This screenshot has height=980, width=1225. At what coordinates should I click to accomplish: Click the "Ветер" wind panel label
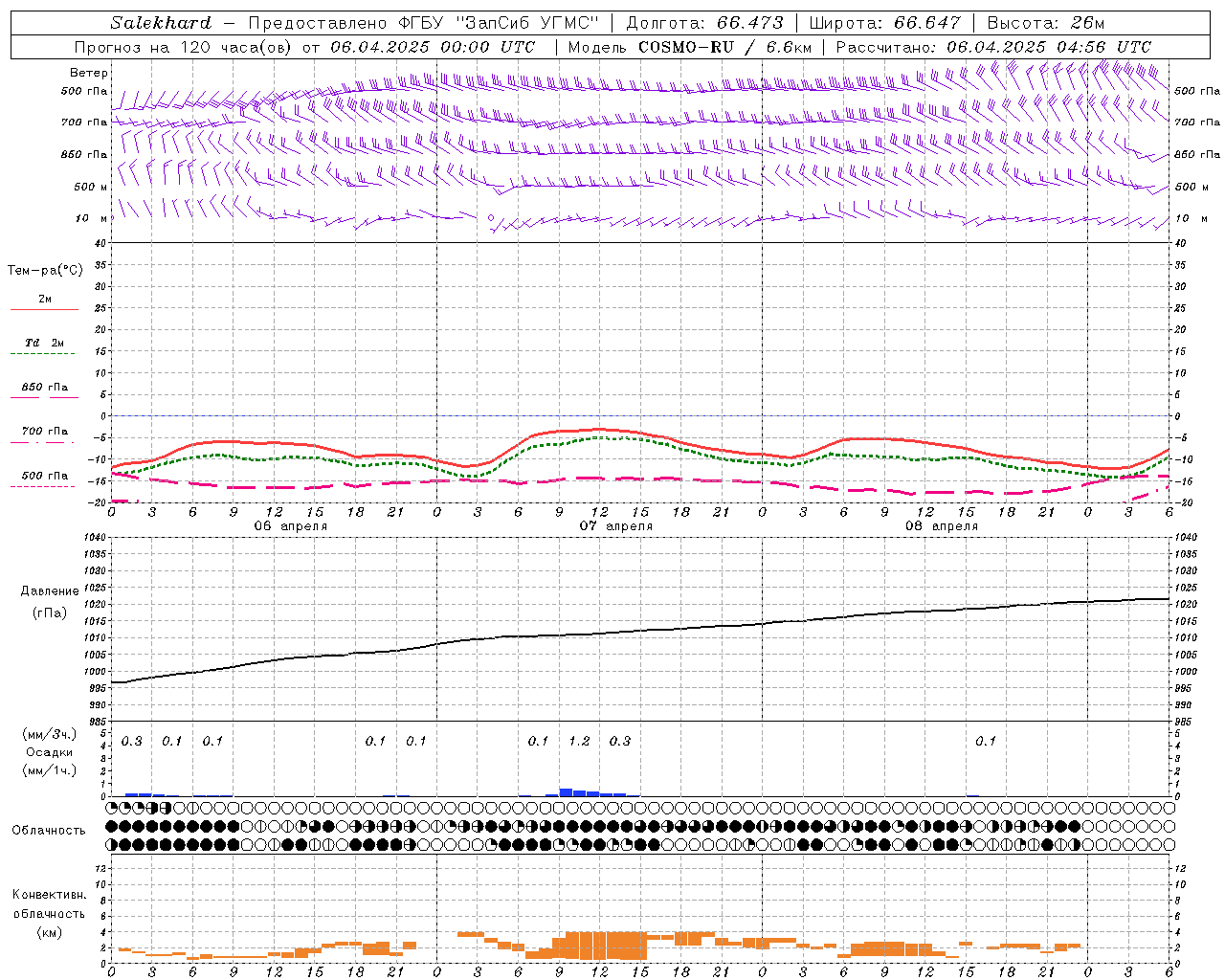coord(88,73)
